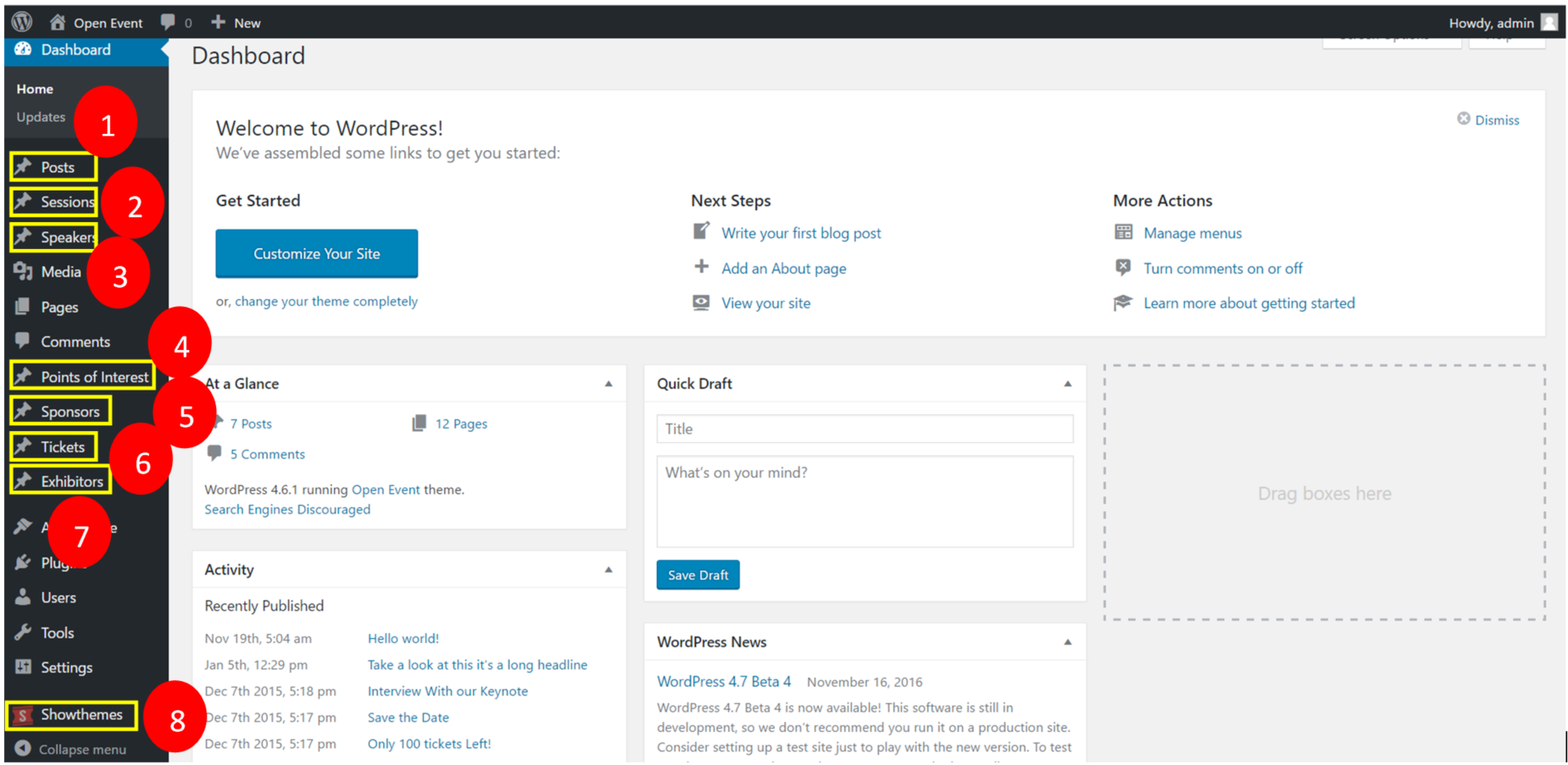Image resolution: width=1568 pixels, height=765 pixels.
Task: Click the Dismiss X circle icon
Action: (x=1464, y=119)
